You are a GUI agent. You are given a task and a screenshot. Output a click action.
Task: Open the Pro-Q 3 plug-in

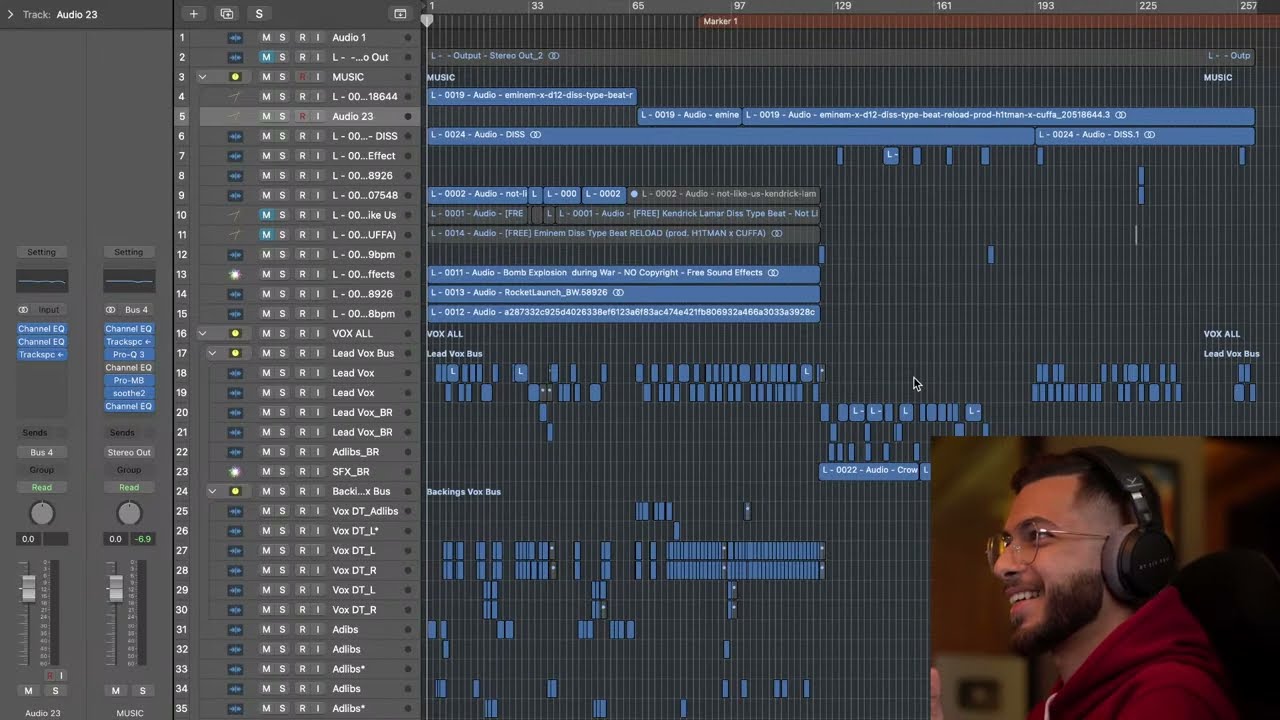[129, 354]
